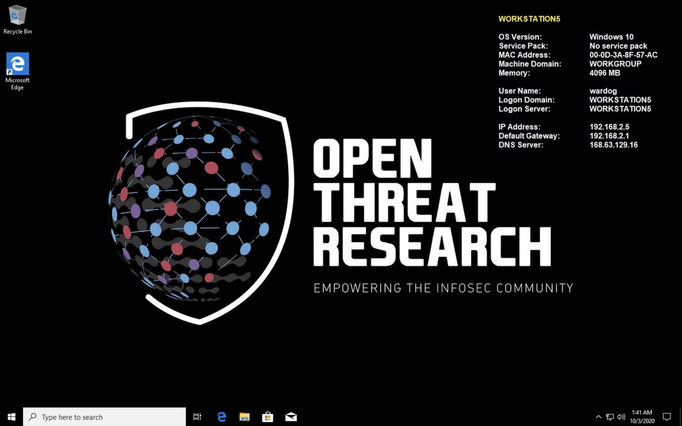Click the 'No service pack' value

pyautogui.click(x=618, y=46)
